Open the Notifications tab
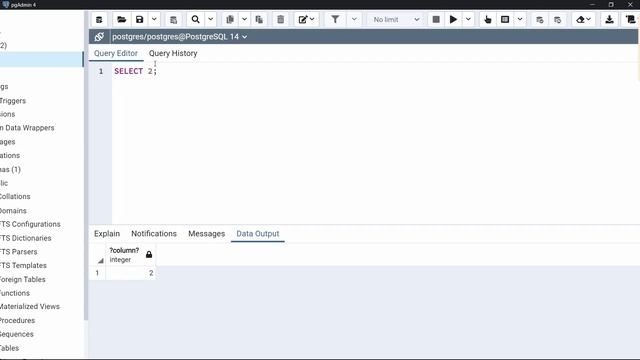This screenshot has height=360, width=640. (154, 234)
